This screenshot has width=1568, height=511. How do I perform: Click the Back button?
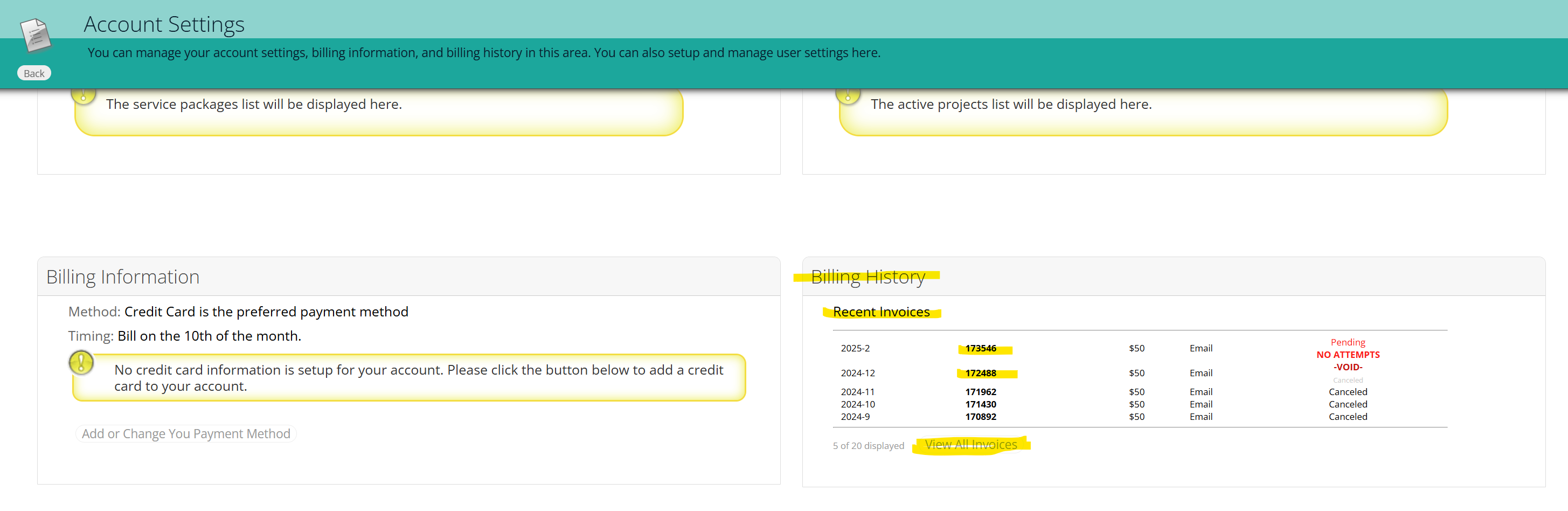point(34,73)
